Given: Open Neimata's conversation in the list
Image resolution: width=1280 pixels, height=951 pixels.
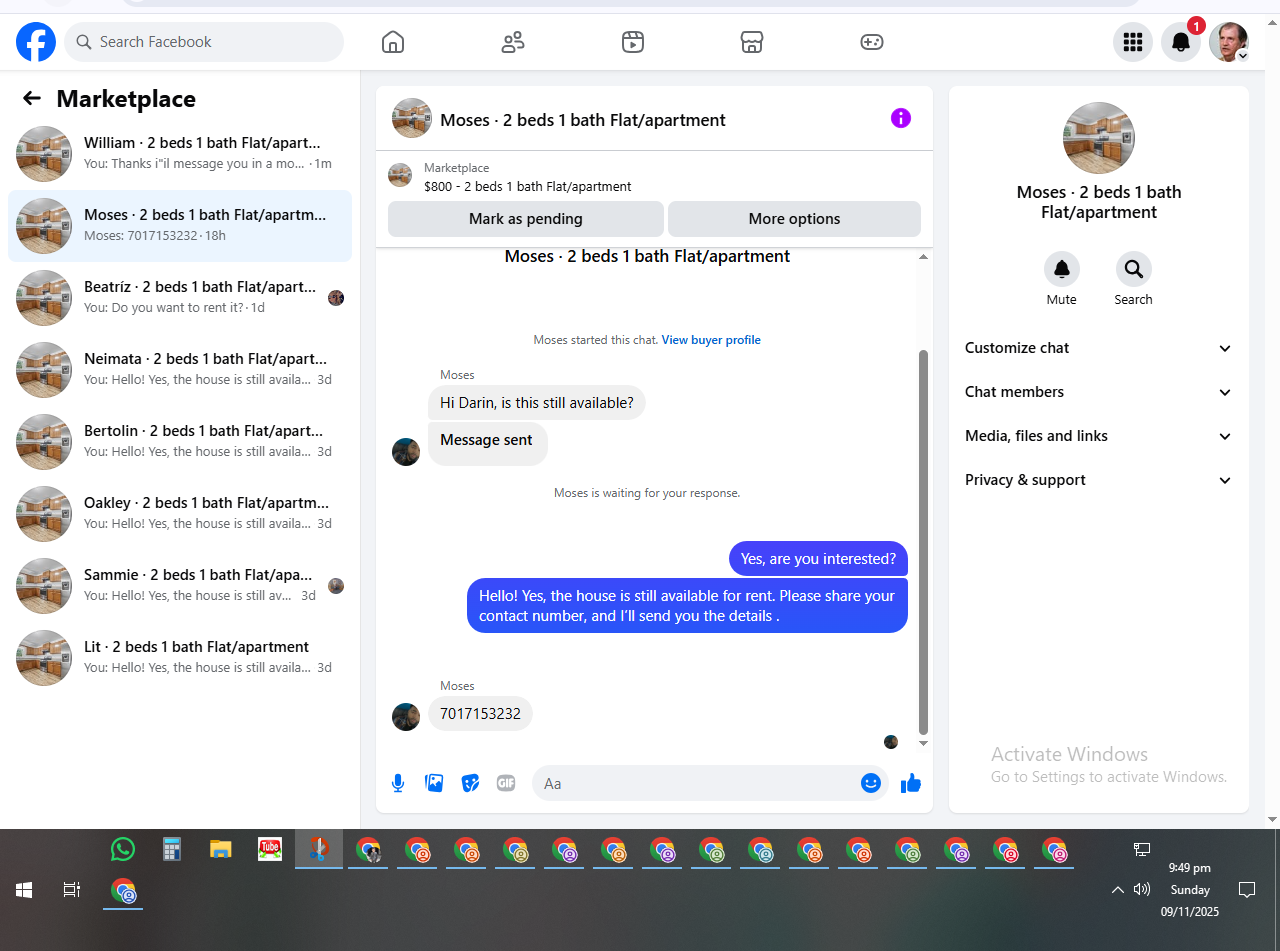Looking at the screenshot, I should pos(180,370).
